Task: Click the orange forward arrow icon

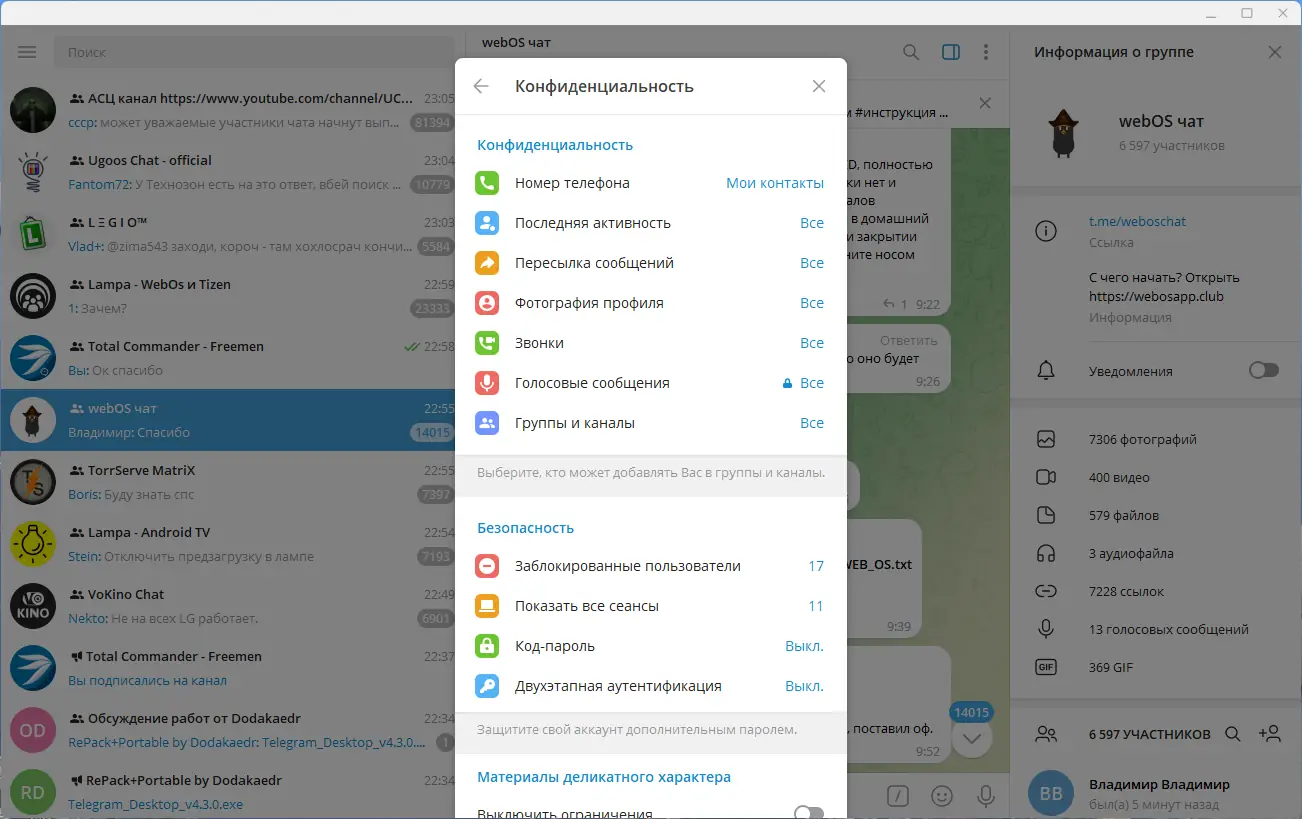Action: coord(487,263)
